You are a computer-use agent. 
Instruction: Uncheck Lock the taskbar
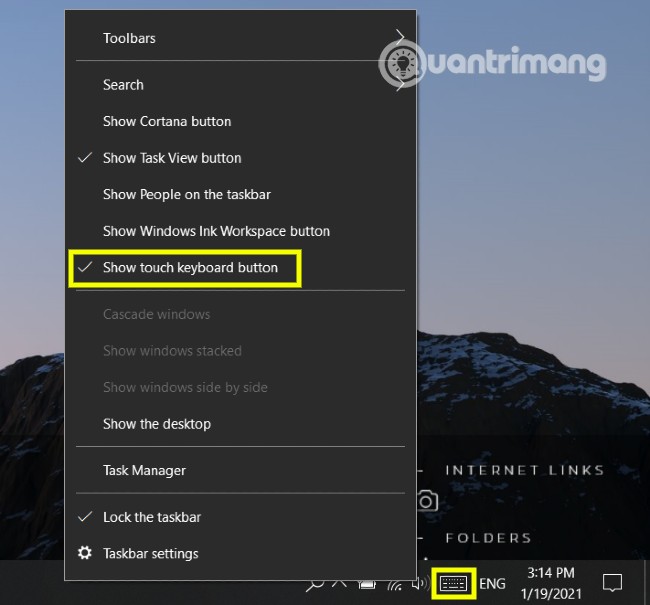[240, 517]
